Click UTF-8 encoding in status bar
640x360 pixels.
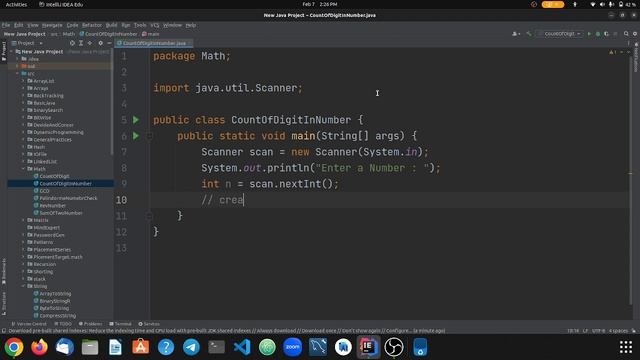(598, 331)
